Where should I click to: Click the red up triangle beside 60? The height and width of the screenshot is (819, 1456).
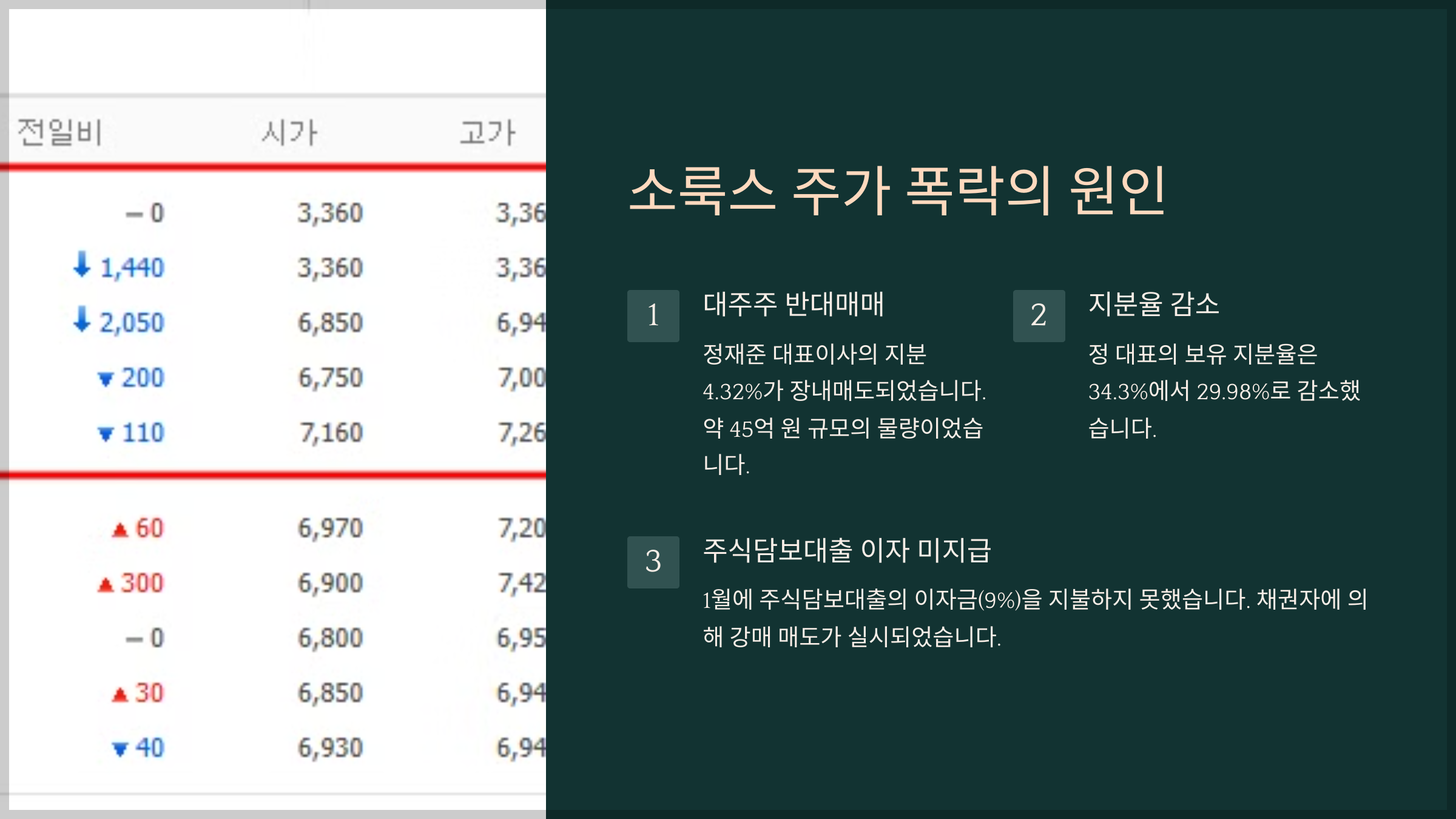point(120,530)
